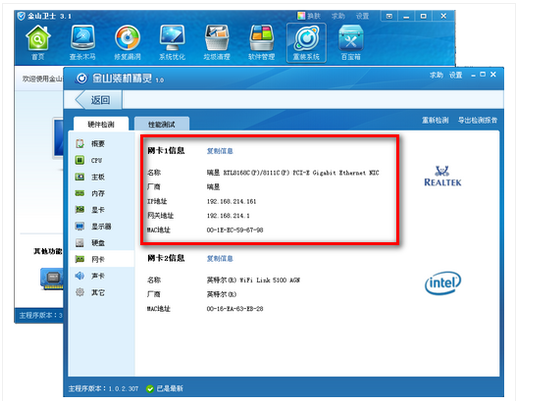Click 复制信息 link for 网卡1
The width and height of the screenshot is (548, 401).
tap(220, 151)
